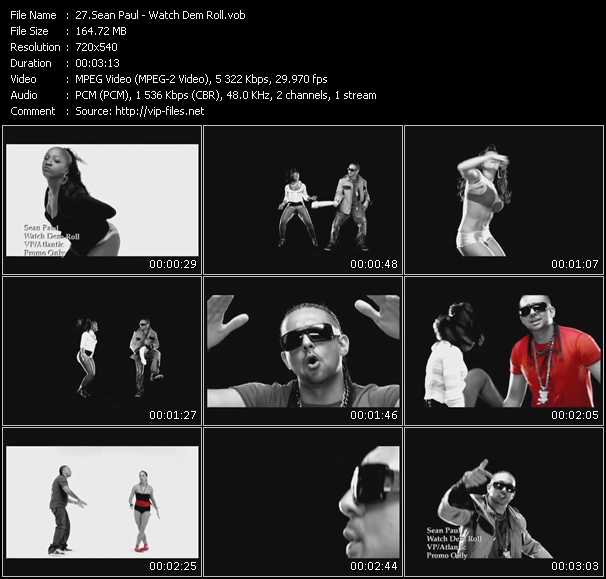The height and width of the screenshot is (579, 606).
Task: Click the thumbnail at timestamp 00:01:46
Action: tap(303, 351)
